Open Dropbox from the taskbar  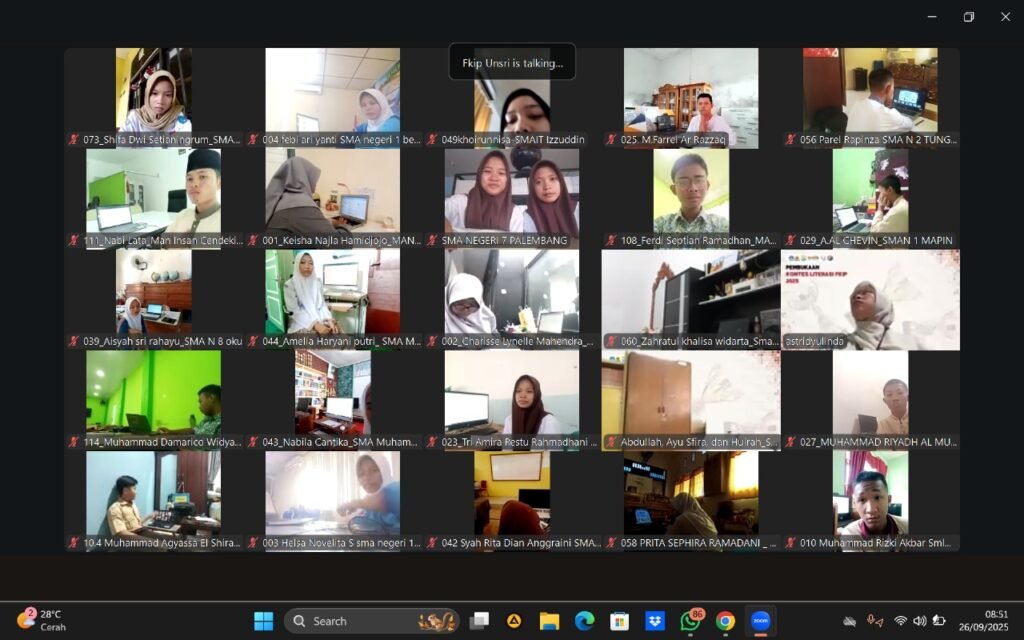(654, 621)
